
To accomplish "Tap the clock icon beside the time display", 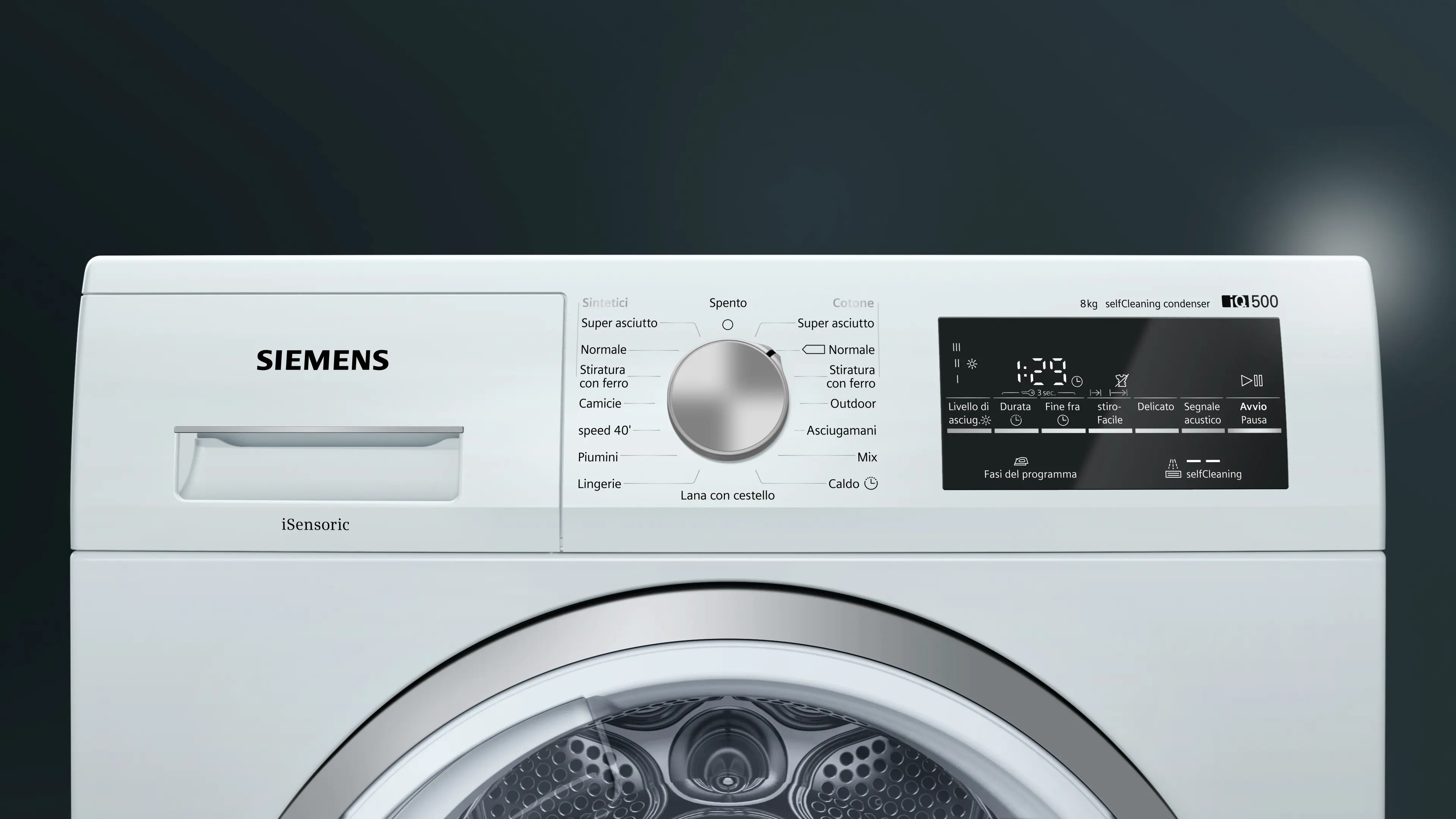I will click(1077, 381).
